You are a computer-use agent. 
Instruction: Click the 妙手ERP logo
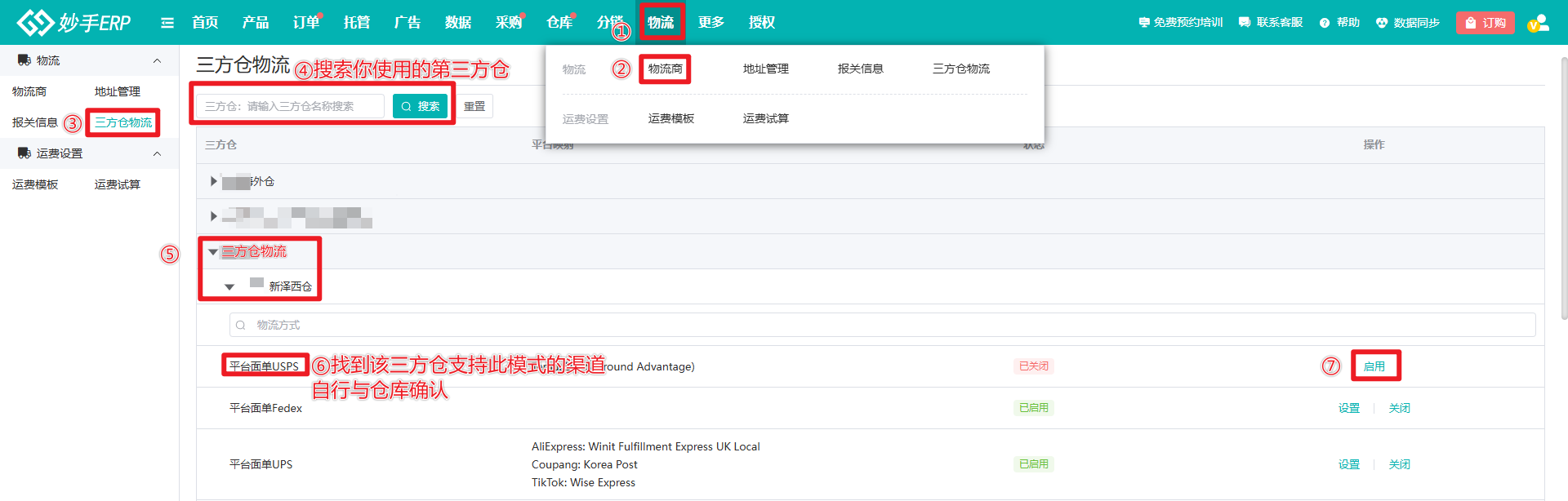pyautogui.click(x=73, y=22)
